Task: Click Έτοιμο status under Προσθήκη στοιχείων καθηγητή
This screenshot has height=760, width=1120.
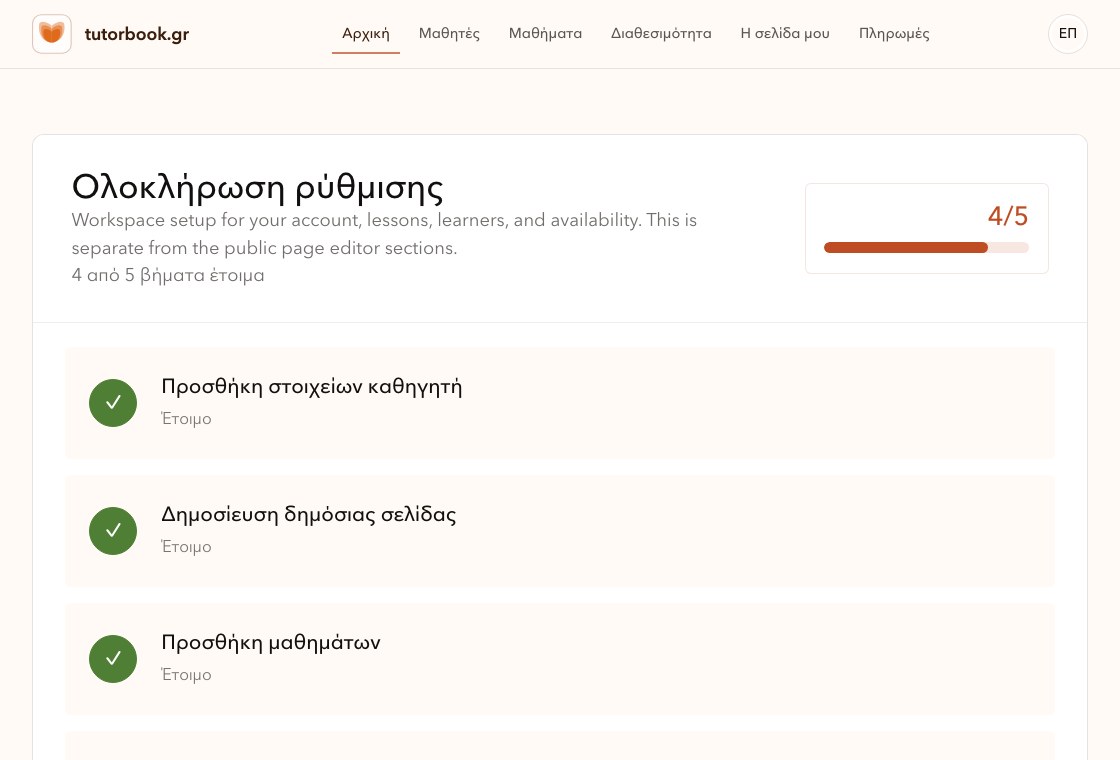Action: [x=186, y=419]
